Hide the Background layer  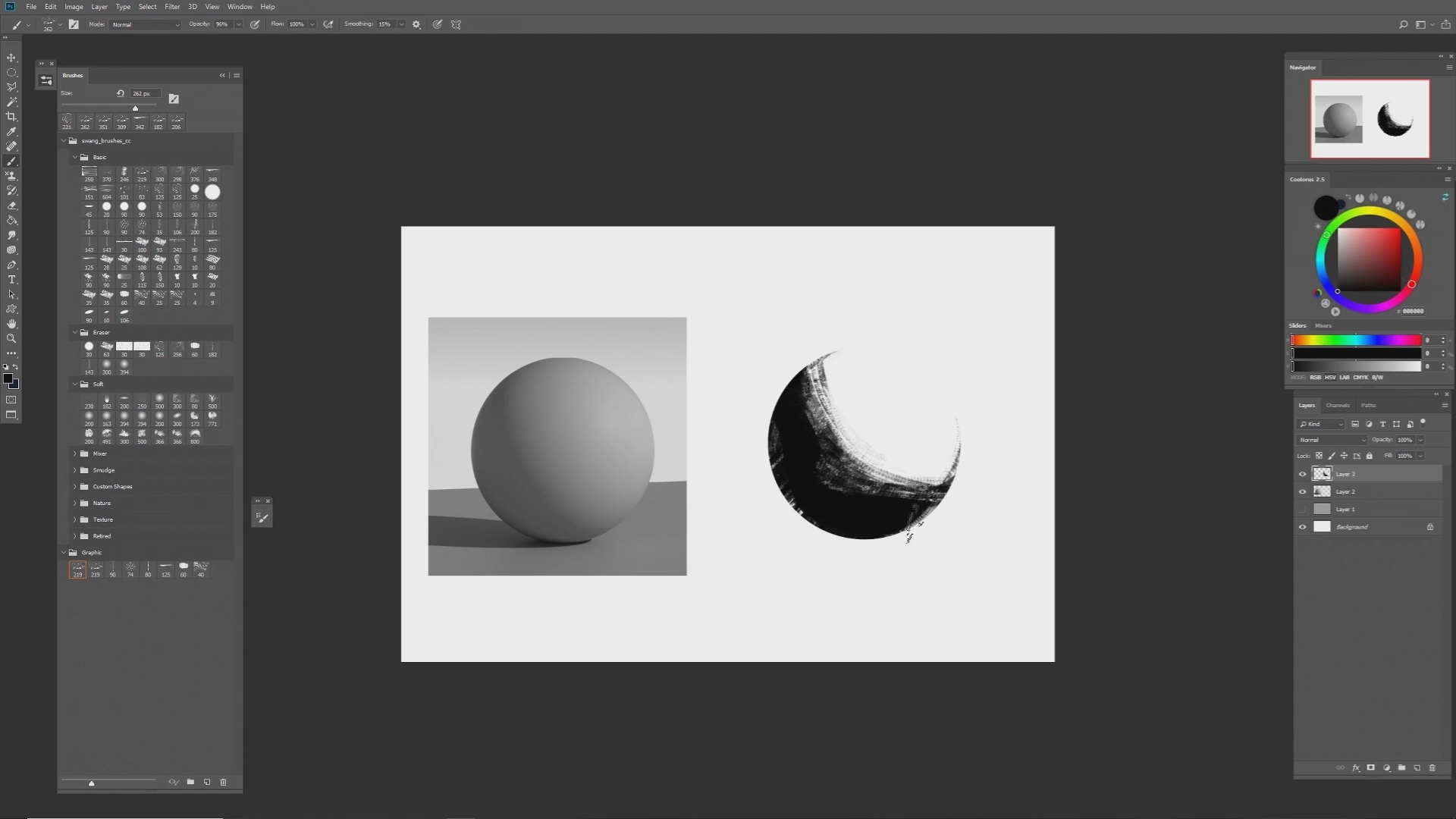tap(1303, 527)
